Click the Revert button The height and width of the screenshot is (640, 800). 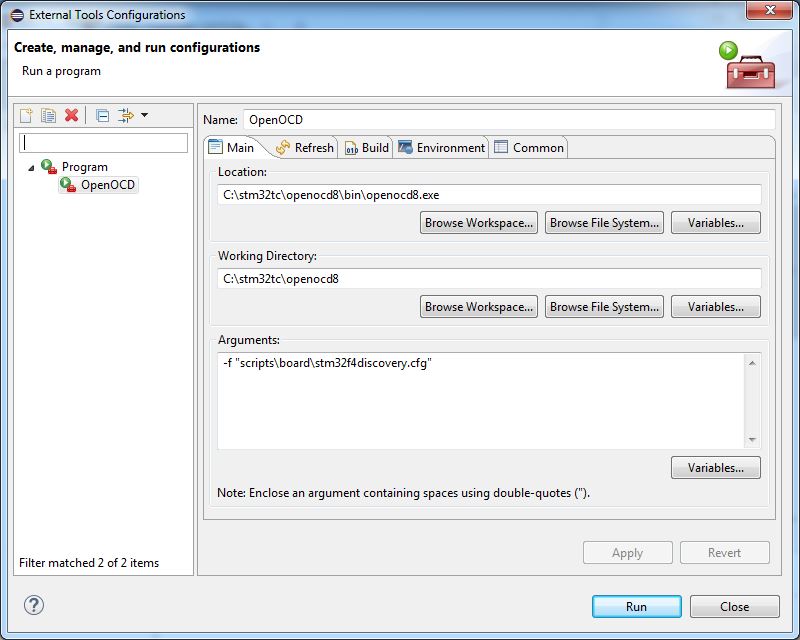724,553
